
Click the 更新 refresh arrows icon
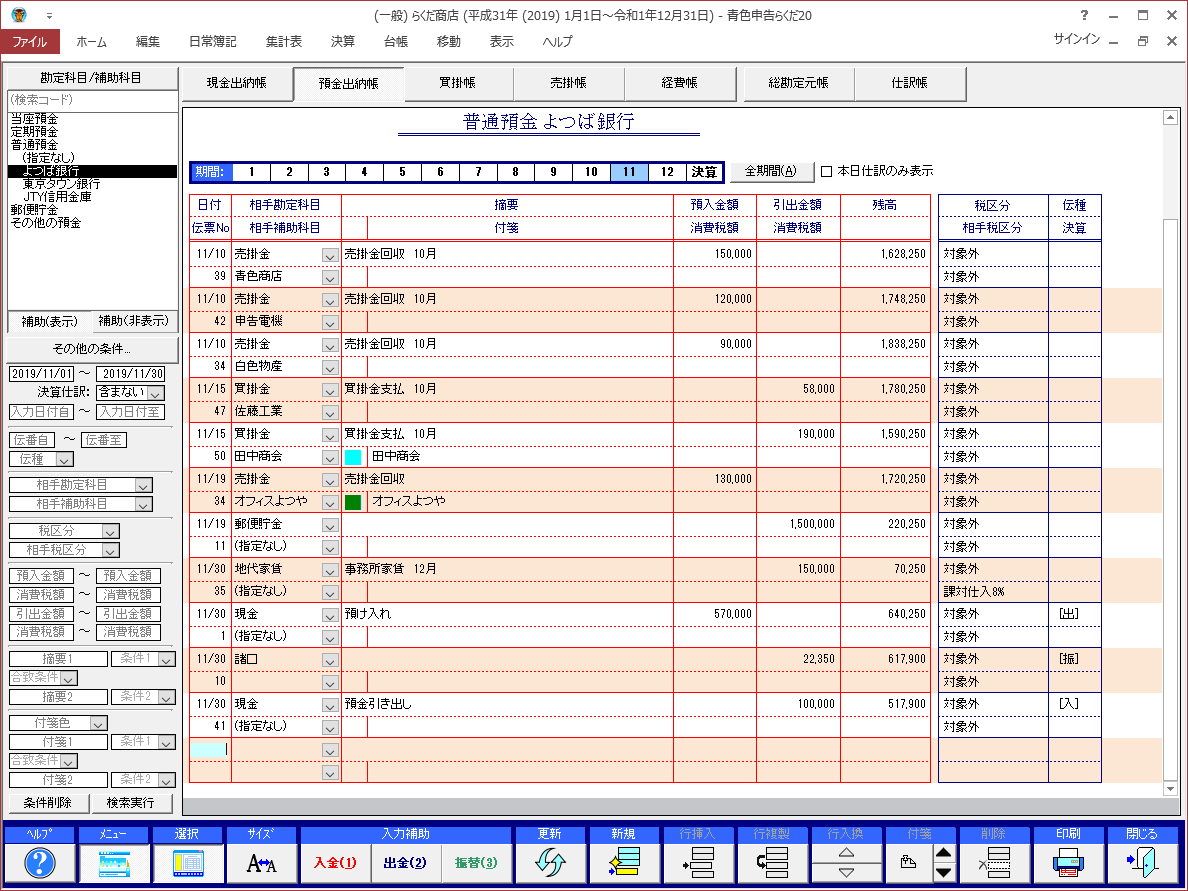[550, 863]
